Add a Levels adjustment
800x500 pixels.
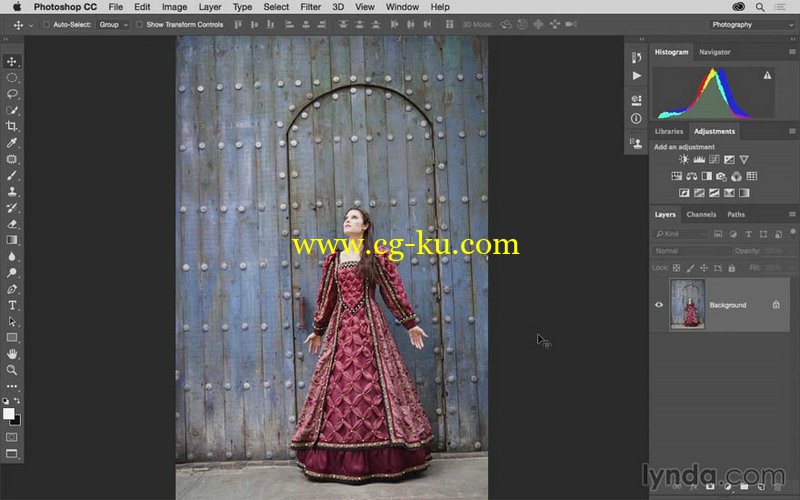pos(698,160)
